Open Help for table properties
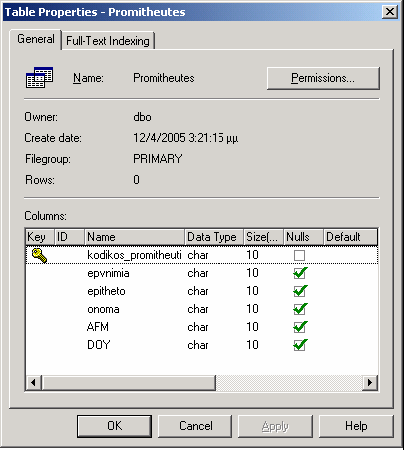Screen dimensions: 404x450 [x=356, y=426]
